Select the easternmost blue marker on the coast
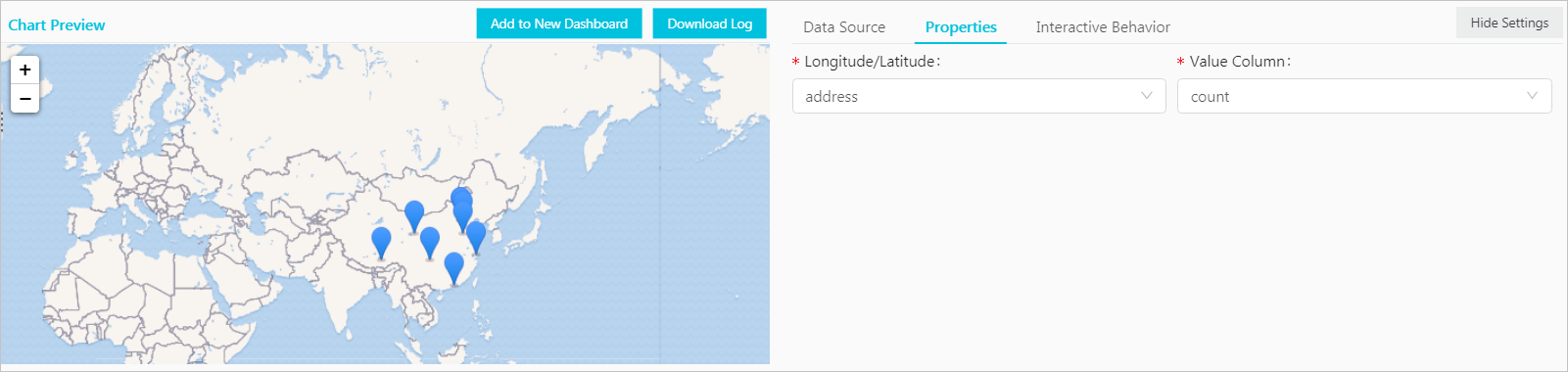1568x372 pixels. coord(476,237)
